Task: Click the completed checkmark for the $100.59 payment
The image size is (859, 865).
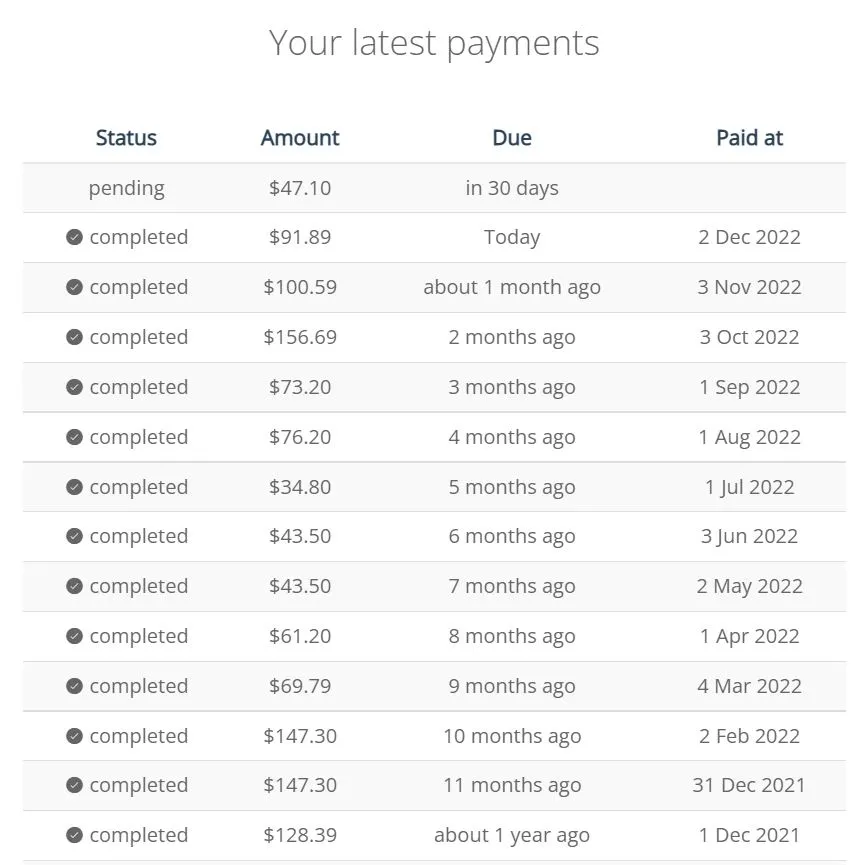Action: [74, 287]
